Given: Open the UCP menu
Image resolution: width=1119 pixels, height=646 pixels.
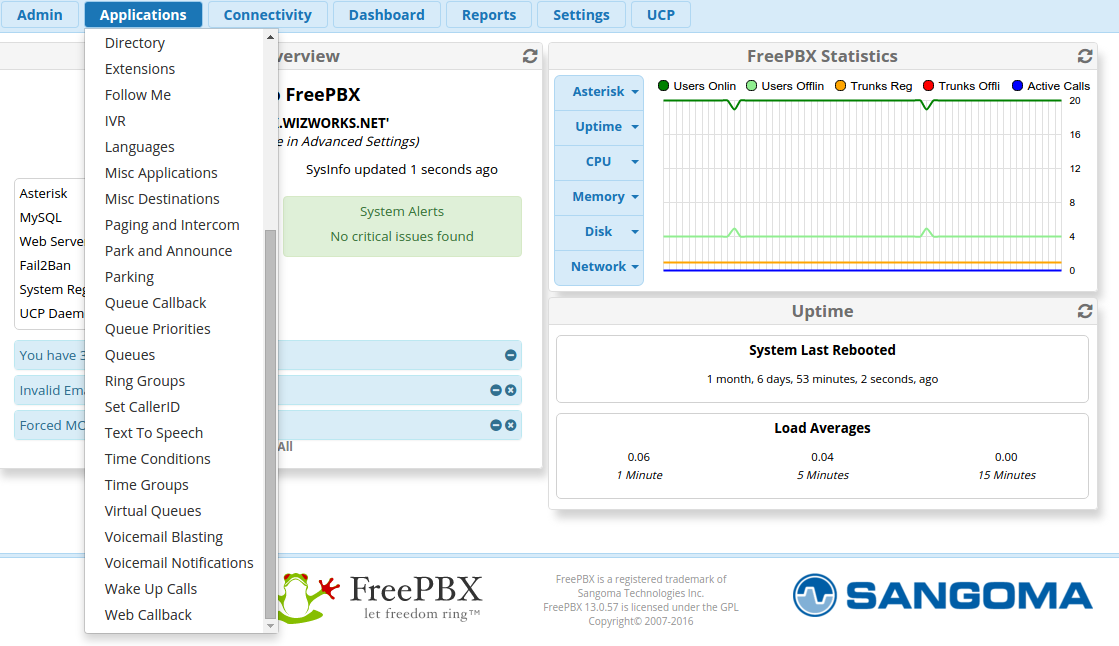Looking at the screenshot, I should [661, 14].
